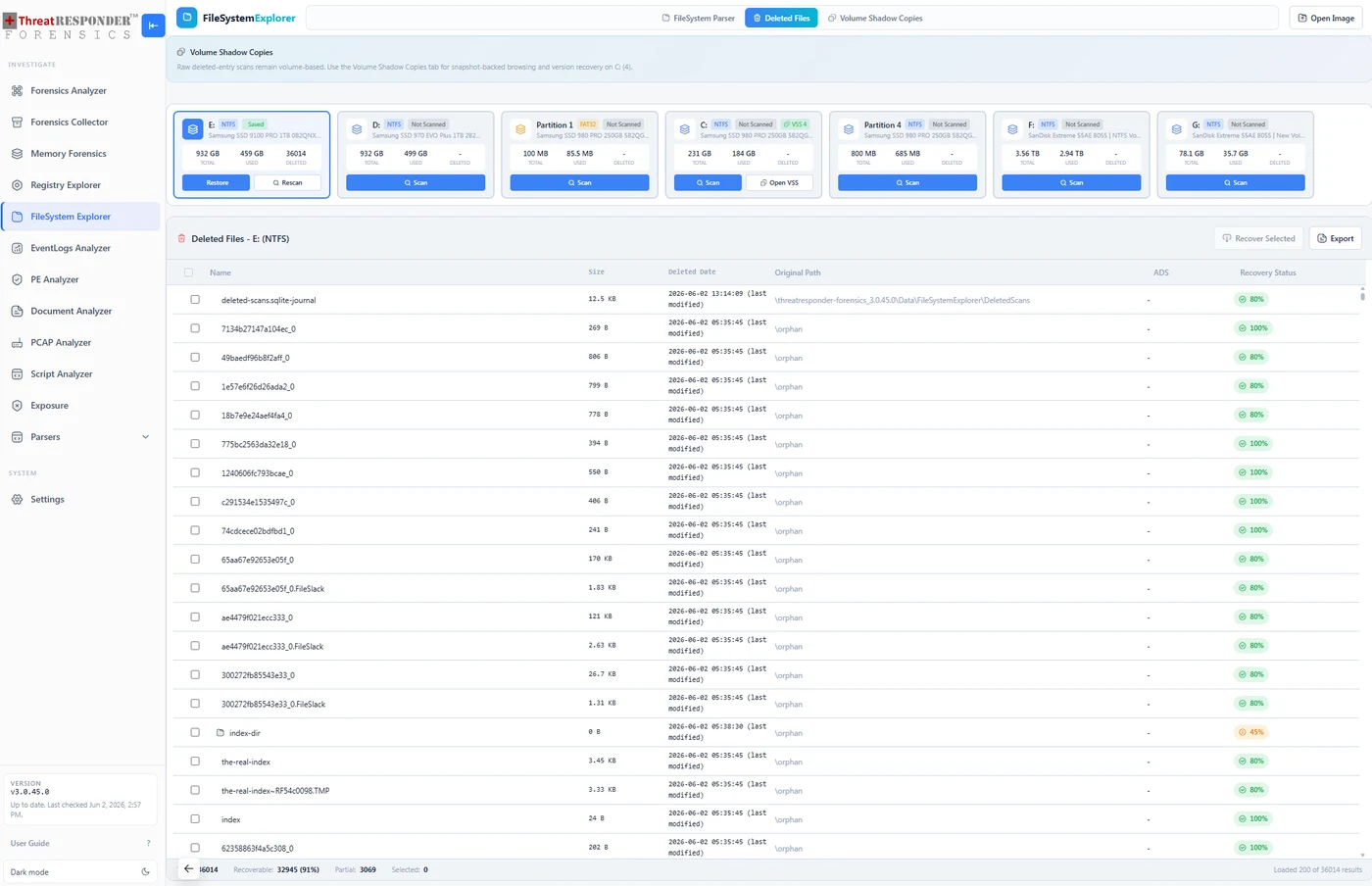This screenshot has height=886, width=1372.
Task: Expand the Parsers menu chevron
Action: [146, 437]
